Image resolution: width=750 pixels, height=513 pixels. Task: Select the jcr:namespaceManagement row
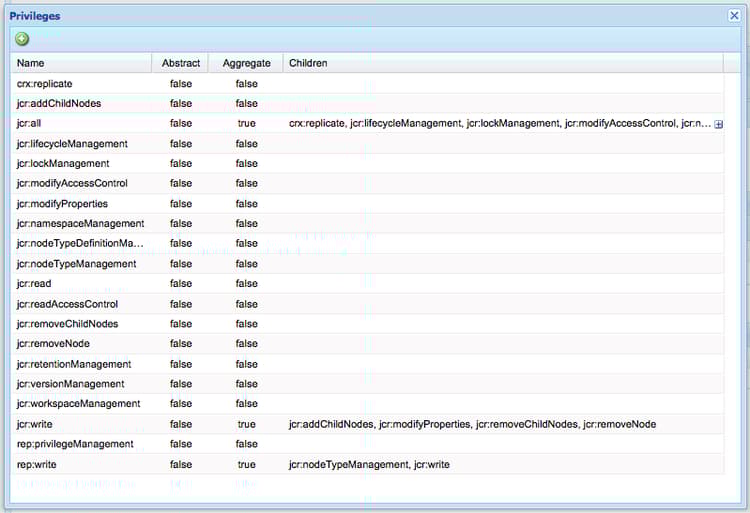[x=367, y=223]
